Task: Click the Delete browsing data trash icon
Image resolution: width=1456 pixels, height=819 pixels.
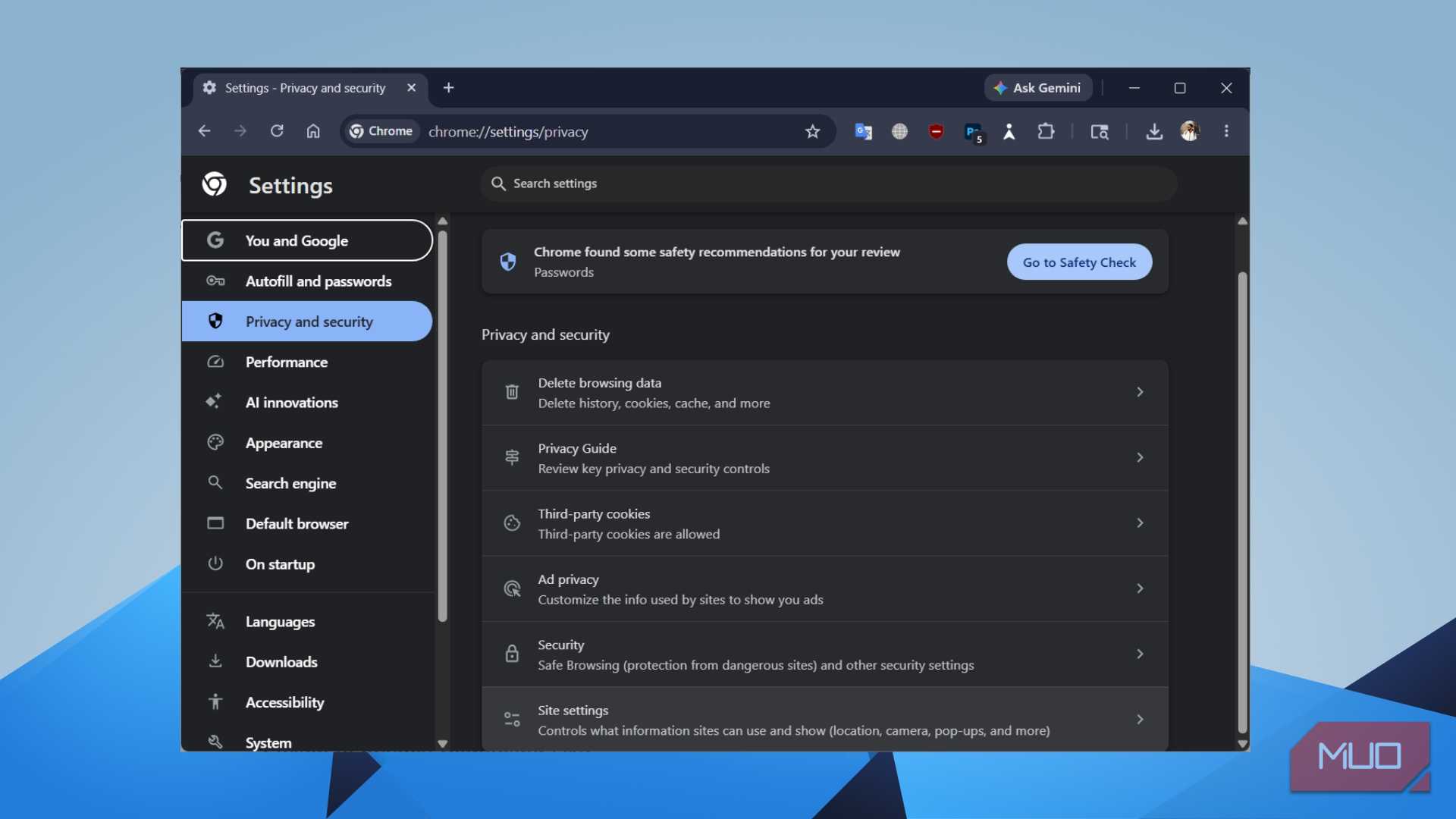Action: tap(512, 392)
